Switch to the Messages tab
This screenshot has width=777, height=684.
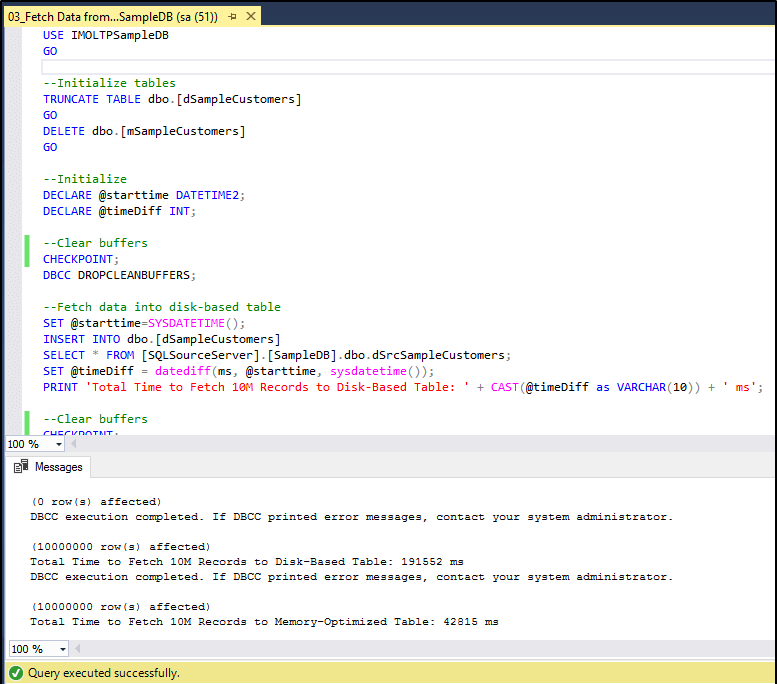coord(51,467)
